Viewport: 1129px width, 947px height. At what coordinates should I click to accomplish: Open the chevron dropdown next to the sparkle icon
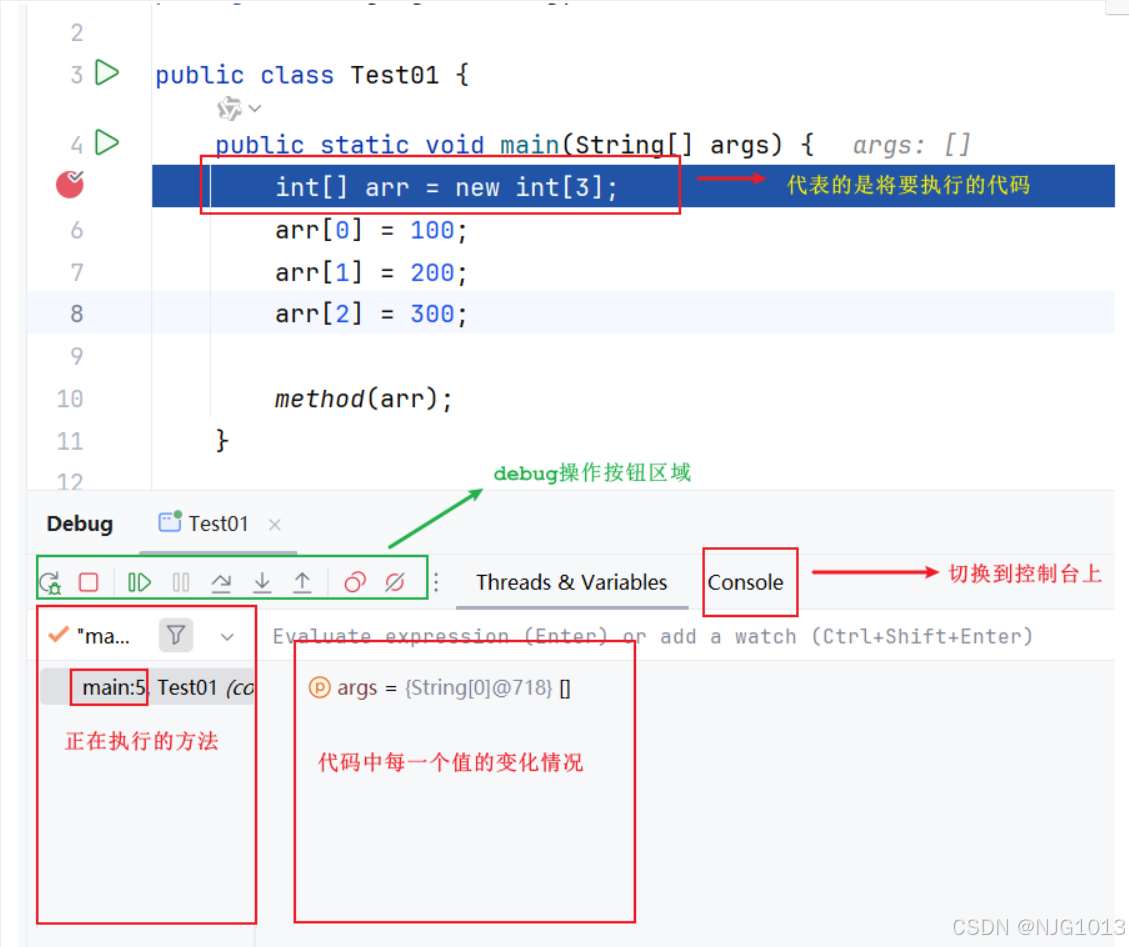253,108
